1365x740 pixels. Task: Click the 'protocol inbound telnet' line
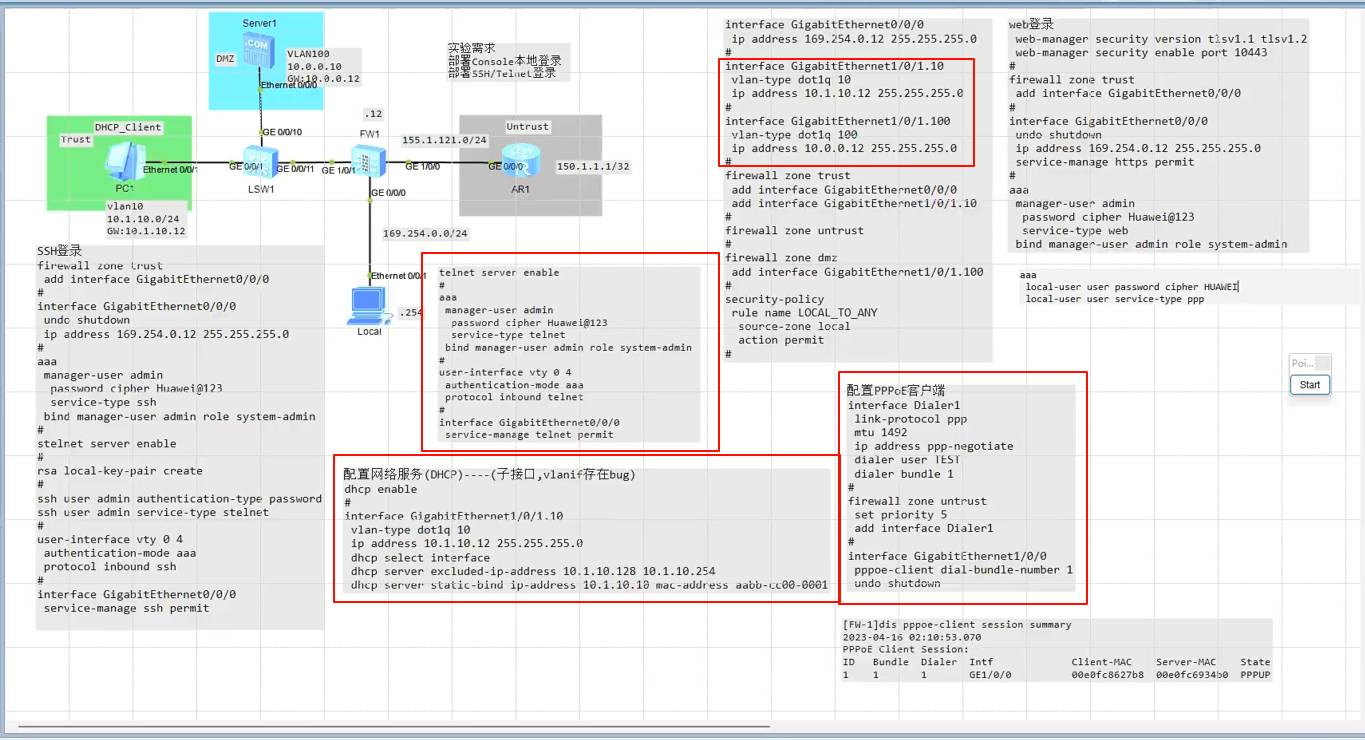point(514,397)
